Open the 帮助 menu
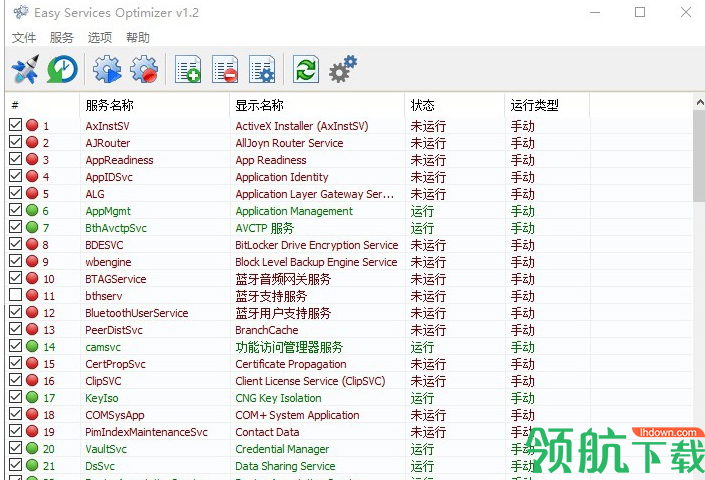The width and height of the screenshot is (705, 480). point(138,37)
